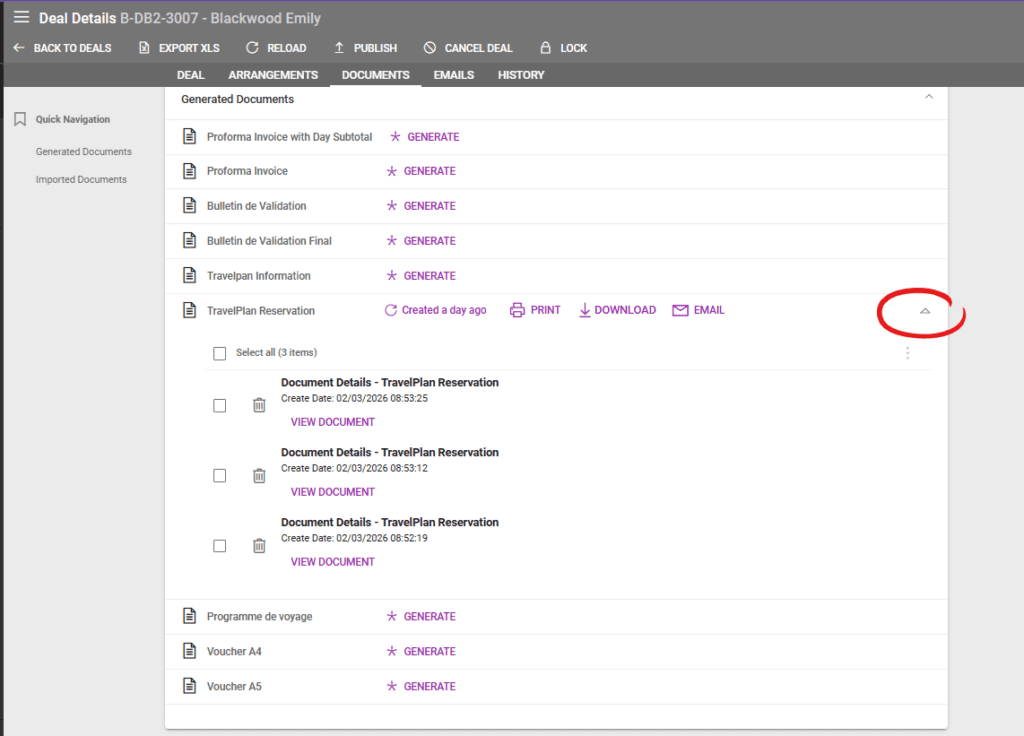The height and width of the screenshot is (736, 1024).
Task: Generate the Proforma Invoice document
Action: pyautogui.click(x=421, y=171)
